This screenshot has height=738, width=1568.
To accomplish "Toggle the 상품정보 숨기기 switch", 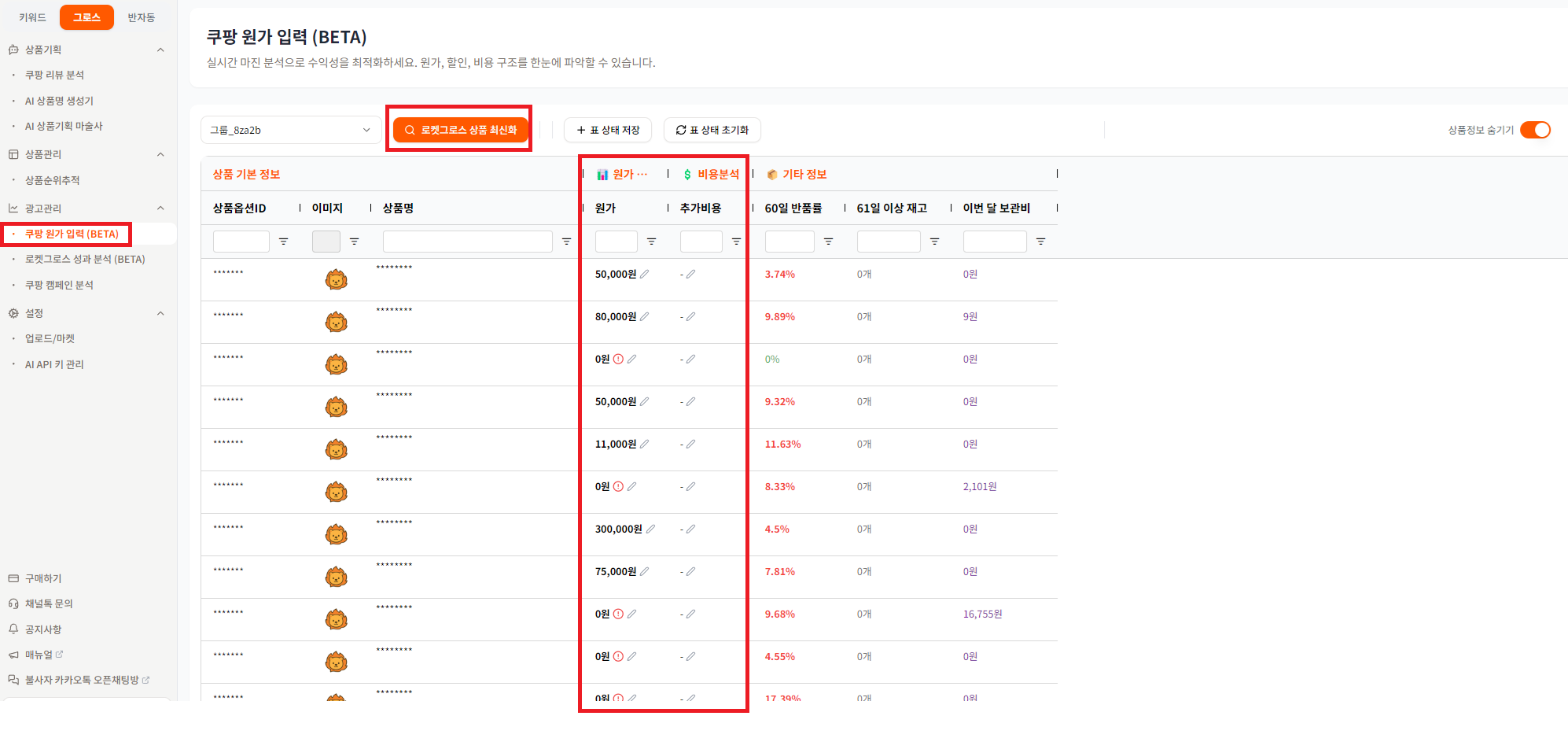I will pos(1535,130).
